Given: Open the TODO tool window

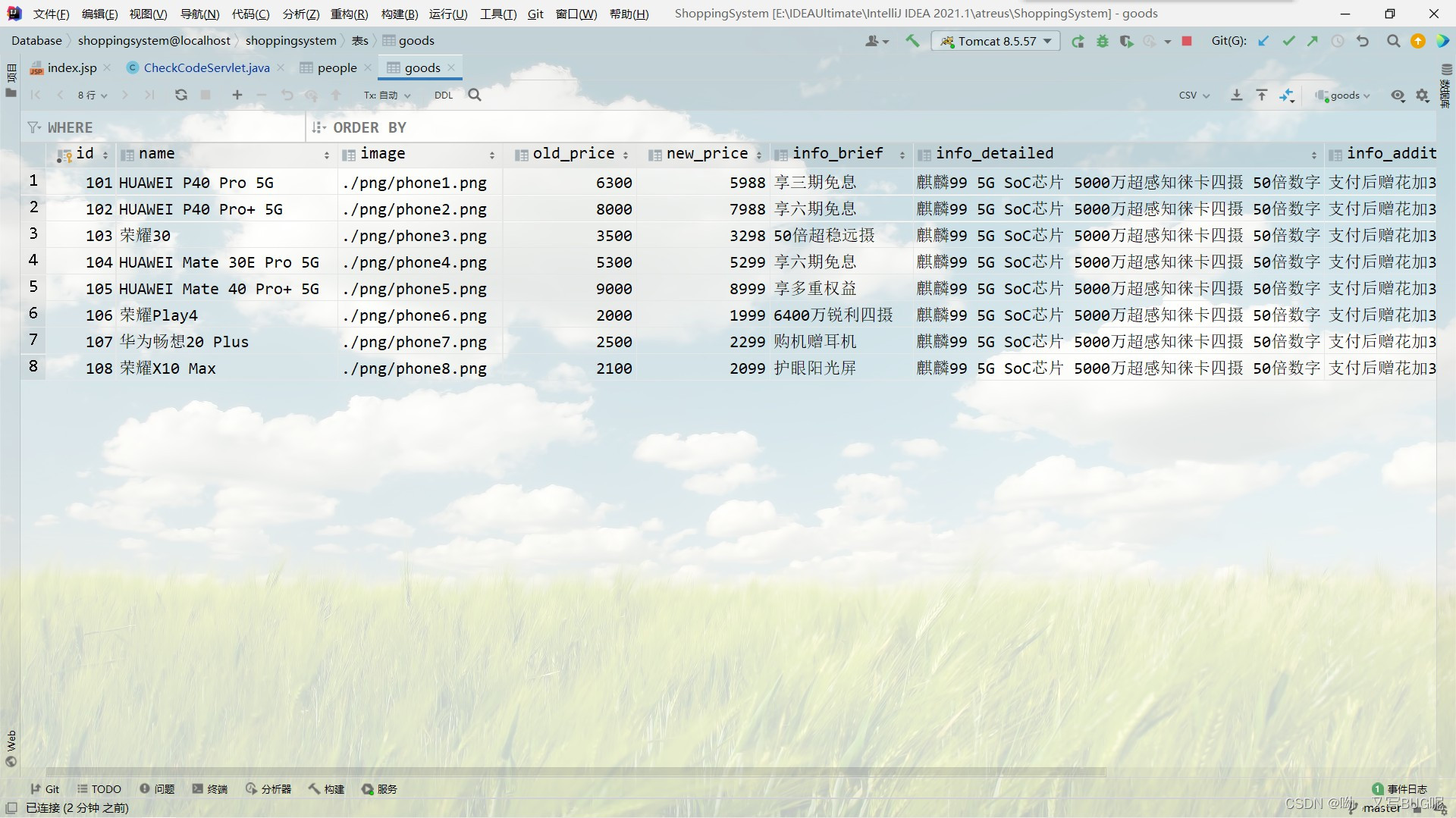Looking at the screenshot, I should (99, 789).
